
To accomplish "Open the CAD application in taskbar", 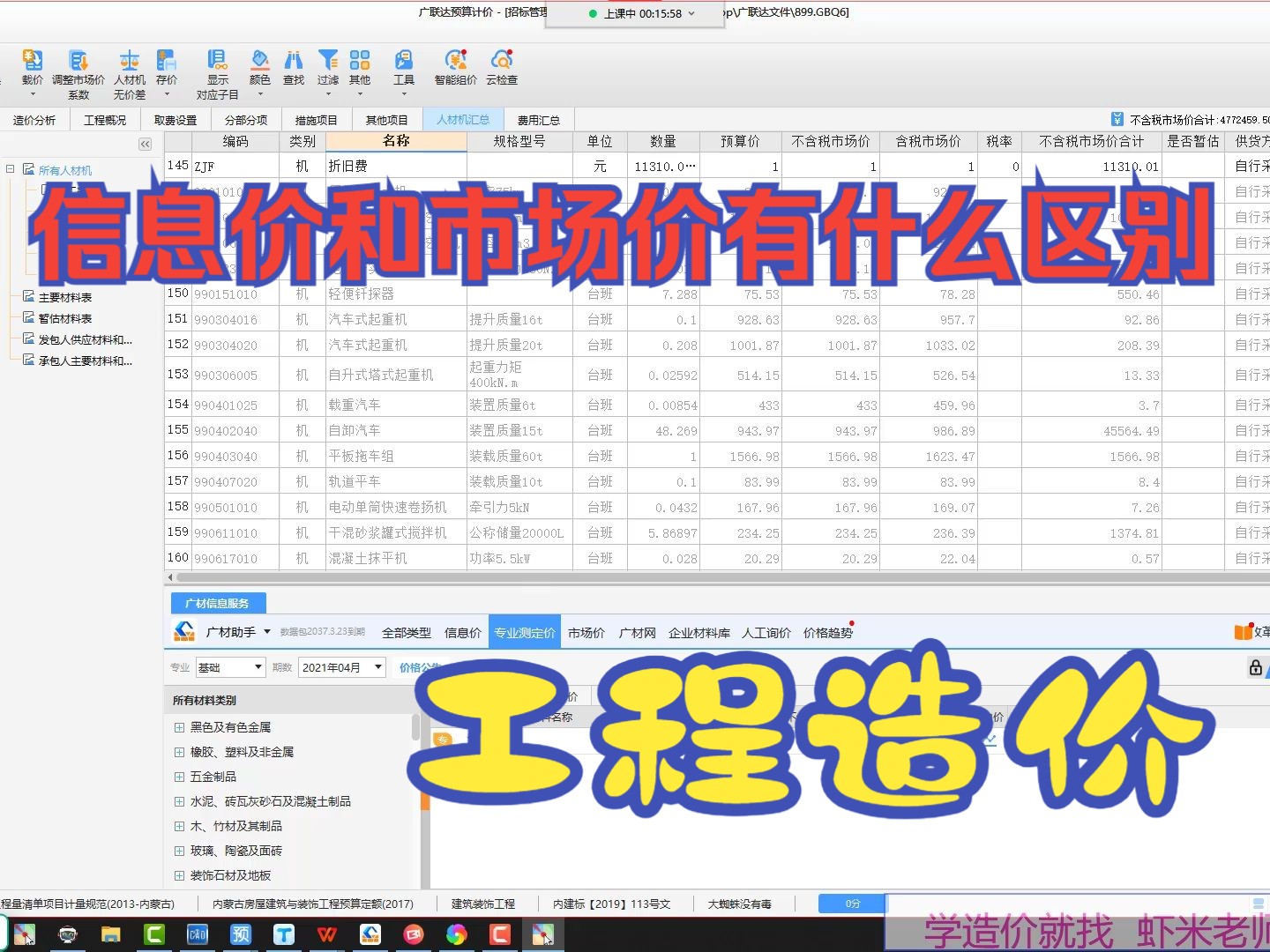I will tap(198, 934).
